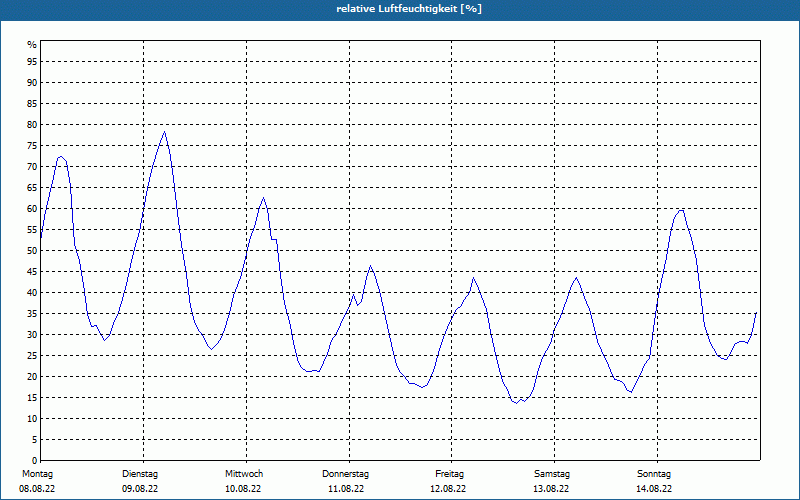Click the '10.08.22' date label

(243, 489)
